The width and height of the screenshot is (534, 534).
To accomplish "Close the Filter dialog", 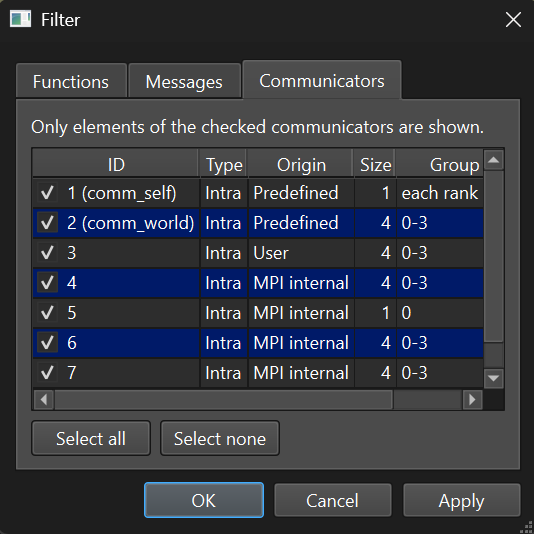I will 513,19.
